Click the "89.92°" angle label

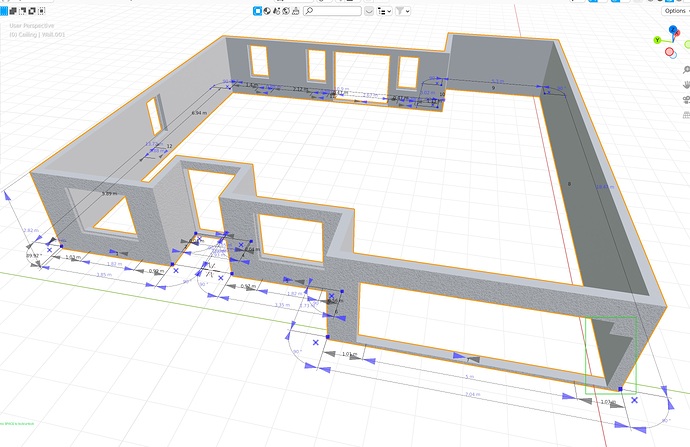[x=34, y=256]
